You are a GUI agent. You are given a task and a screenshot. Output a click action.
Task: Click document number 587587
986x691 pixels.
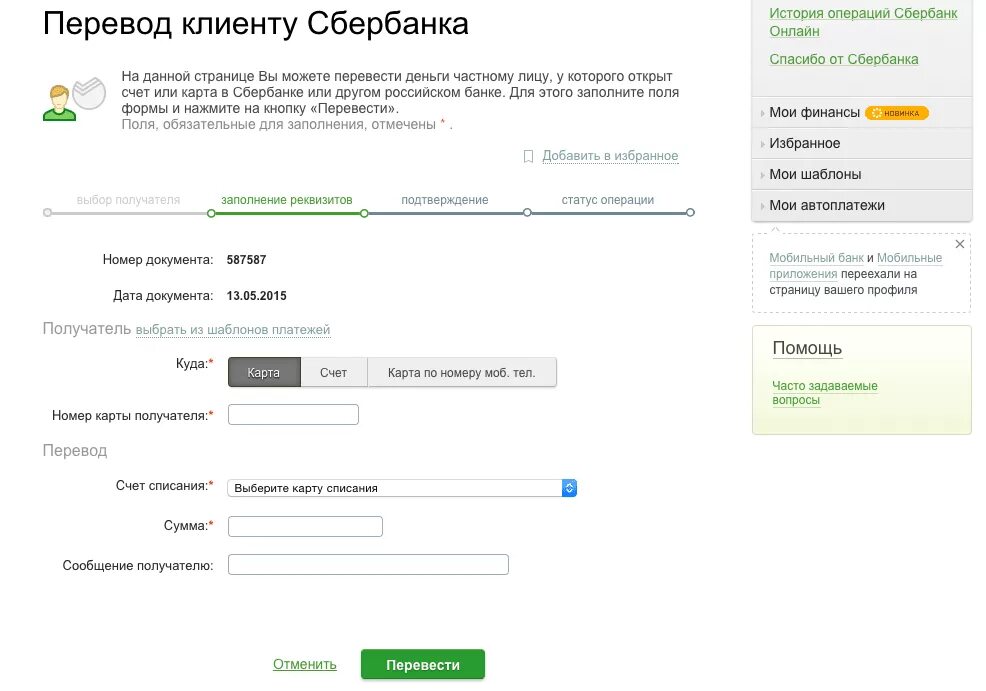tap(246, 260)
